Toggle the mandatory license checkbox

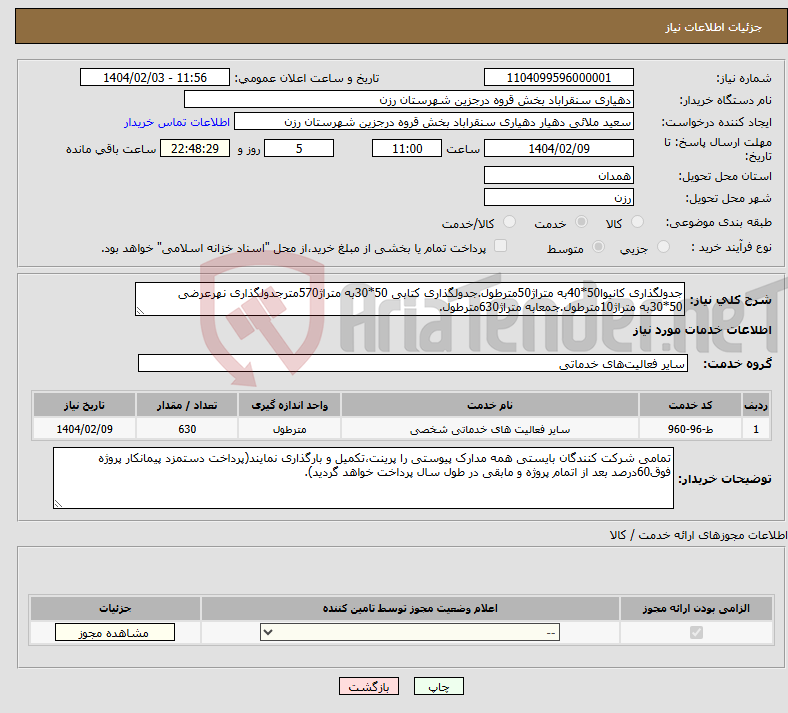tap(696, 632)
